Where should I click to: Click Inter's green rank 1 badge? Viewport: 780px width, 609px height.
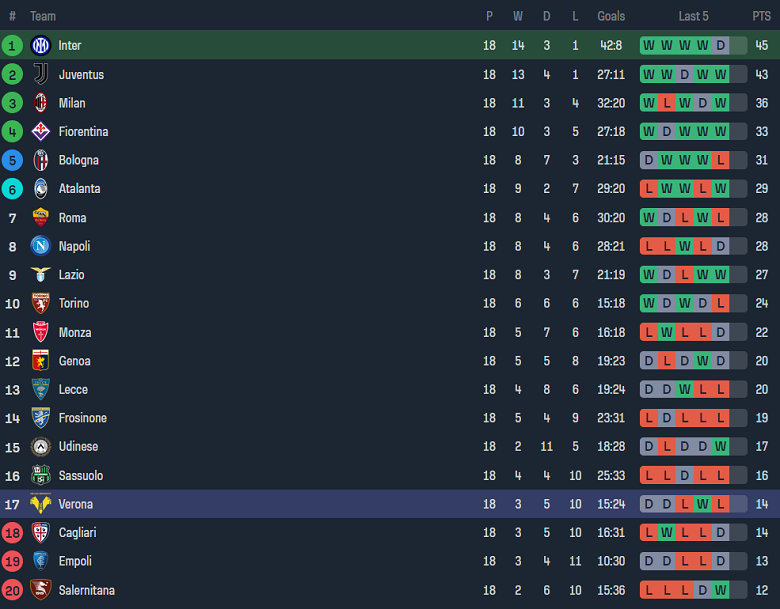pos(12,45)
